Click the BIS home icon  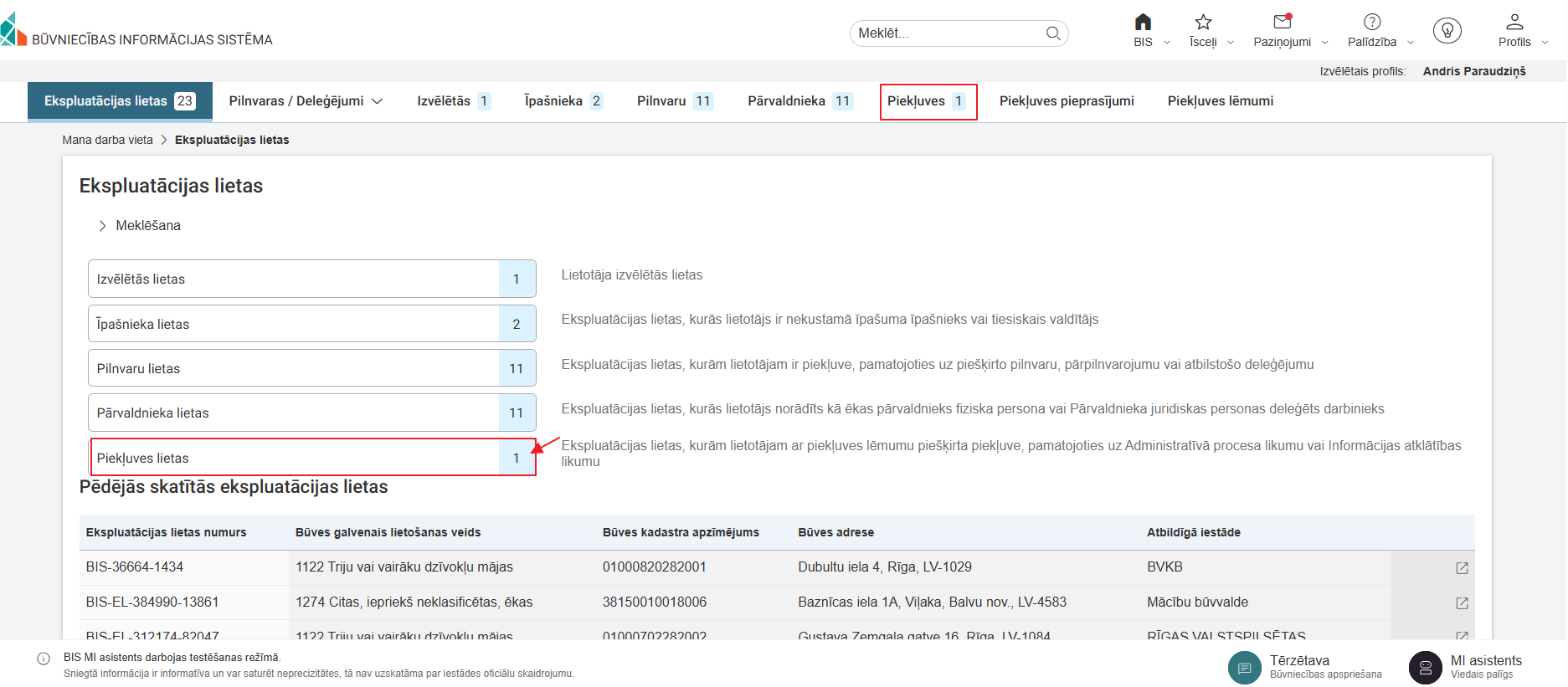(1143, 23)
